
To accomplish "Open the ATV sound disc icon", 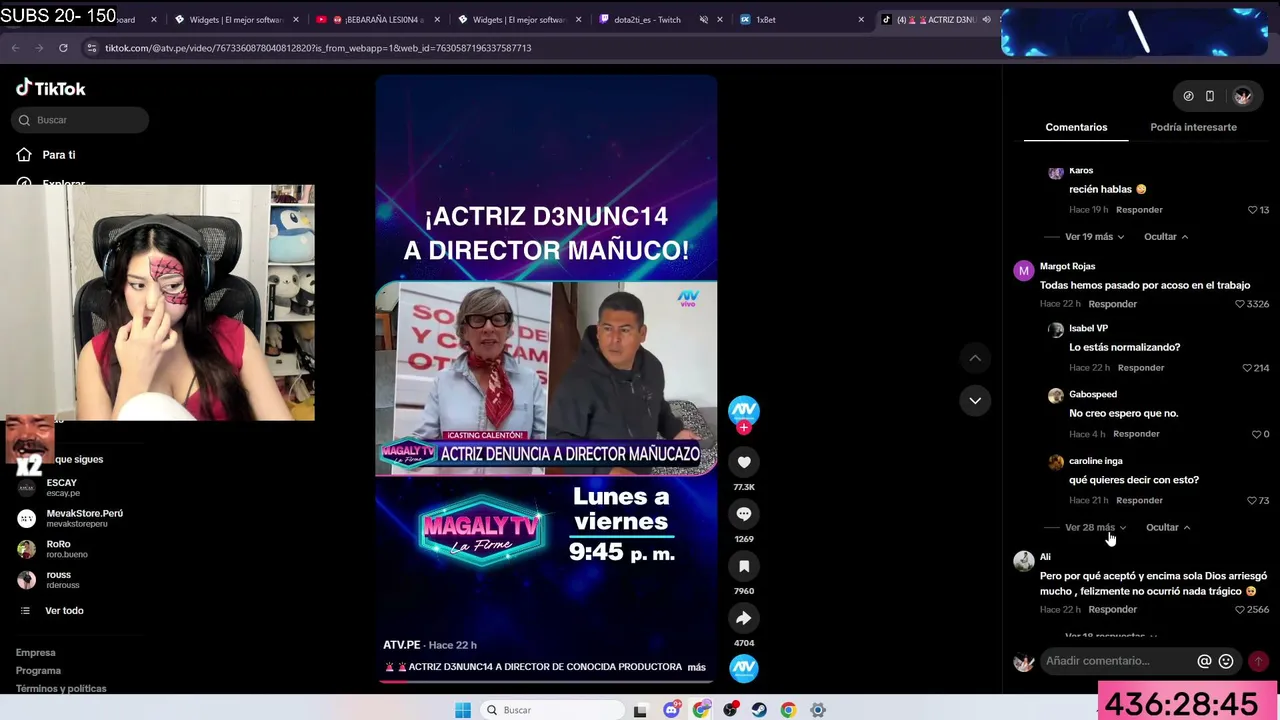I will 744,668.
